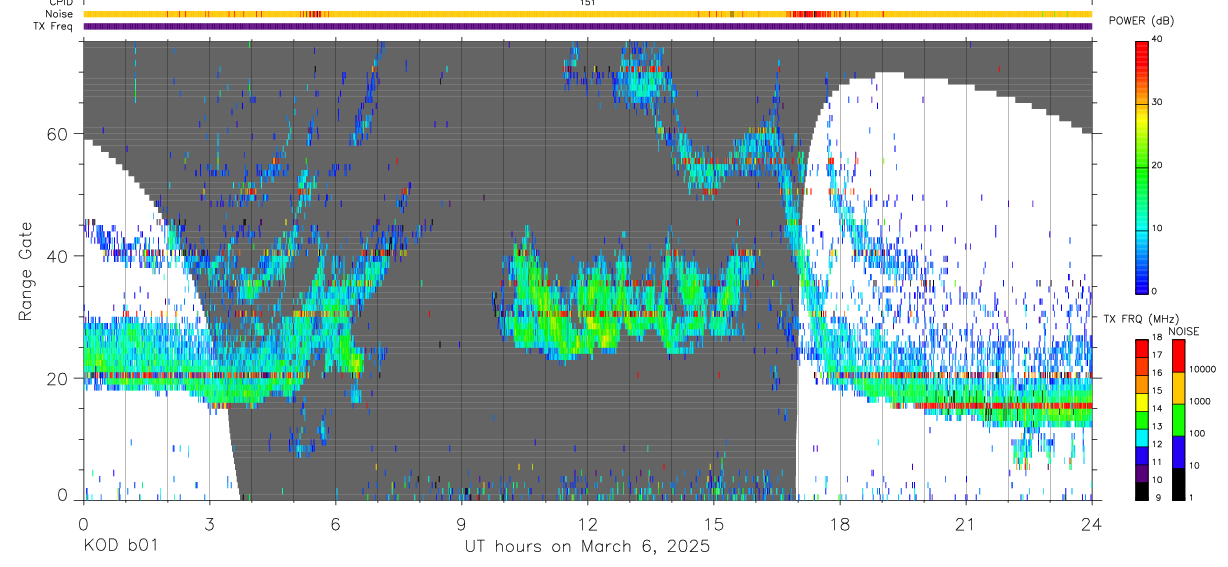Click the green 100–1000 NOISE swatch
Viewport: 1228px width, 567px height.
[x=1178, y=419]
